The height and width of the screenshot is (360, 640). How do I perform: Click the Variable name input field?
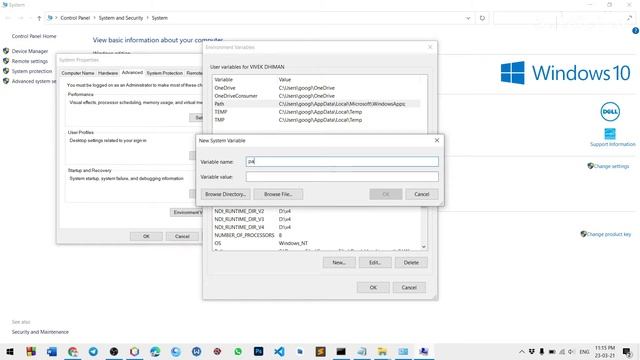pyautogui.click(x=342, y=162)
